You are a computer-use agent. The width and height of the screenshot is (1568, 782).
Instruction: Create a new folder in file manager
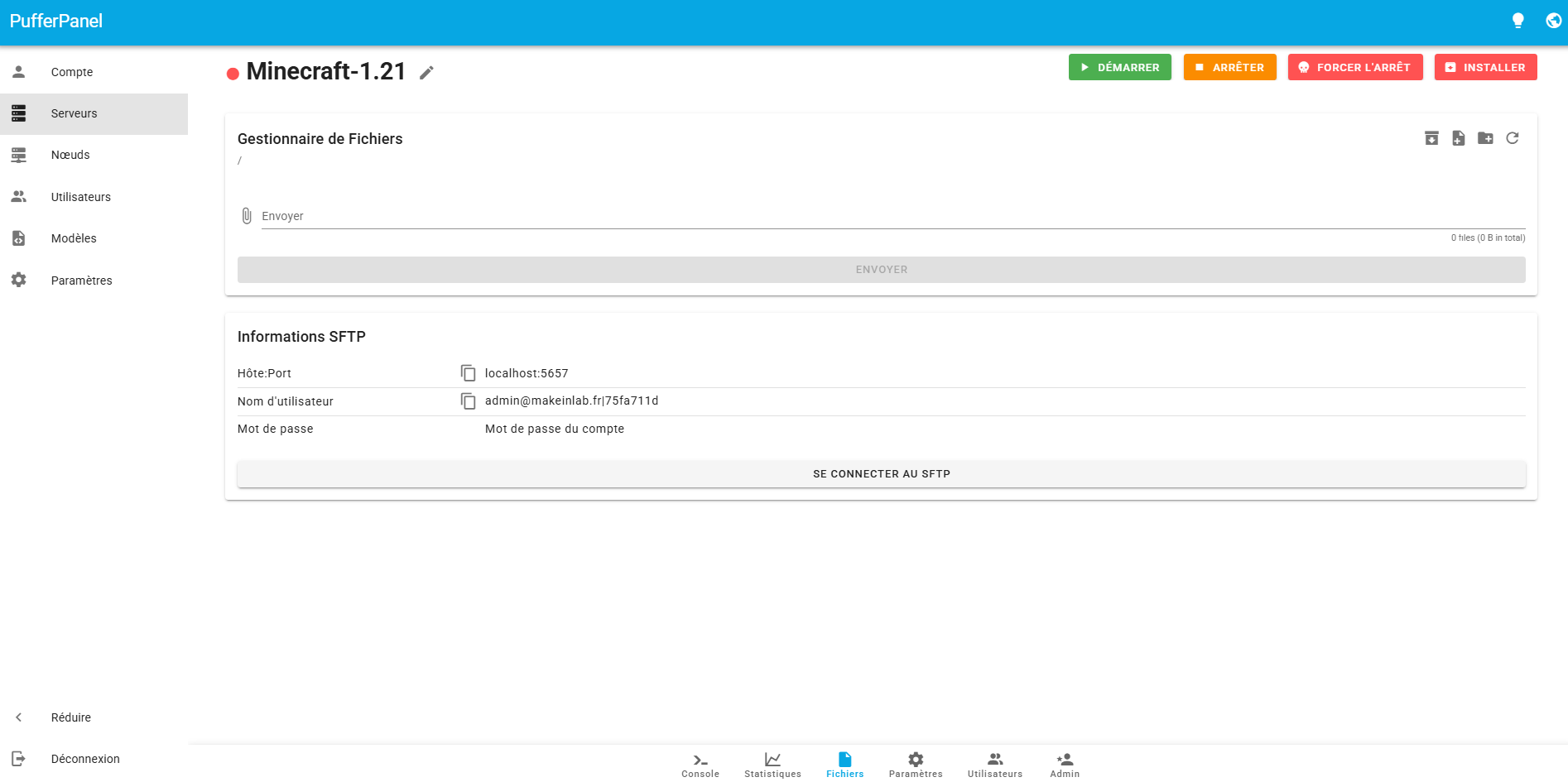pos(1485,138)
